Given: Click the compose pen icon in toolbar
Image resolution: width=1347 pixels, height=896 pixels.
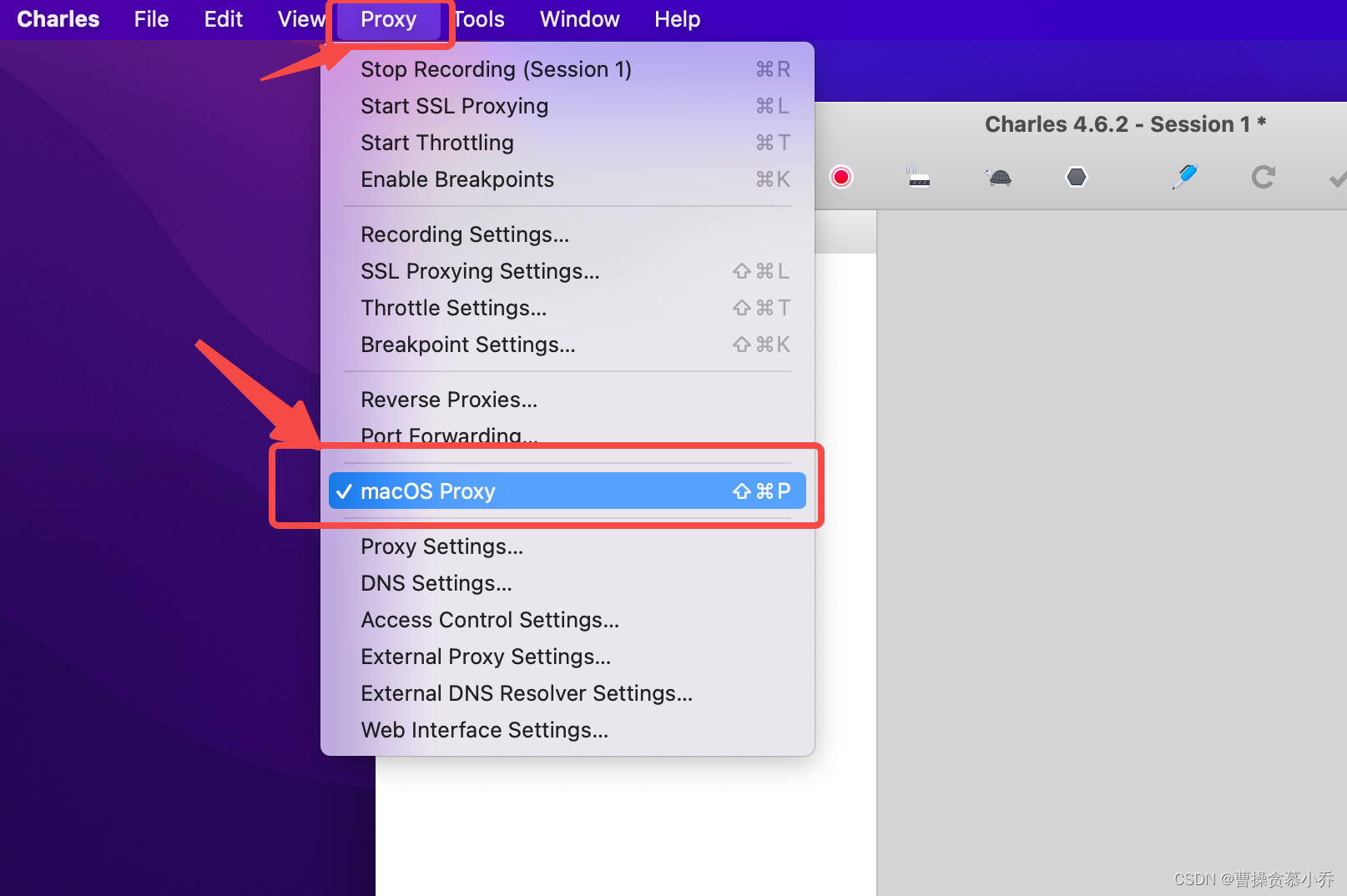Looking at the screenshot, I should tap(1184, 177).
